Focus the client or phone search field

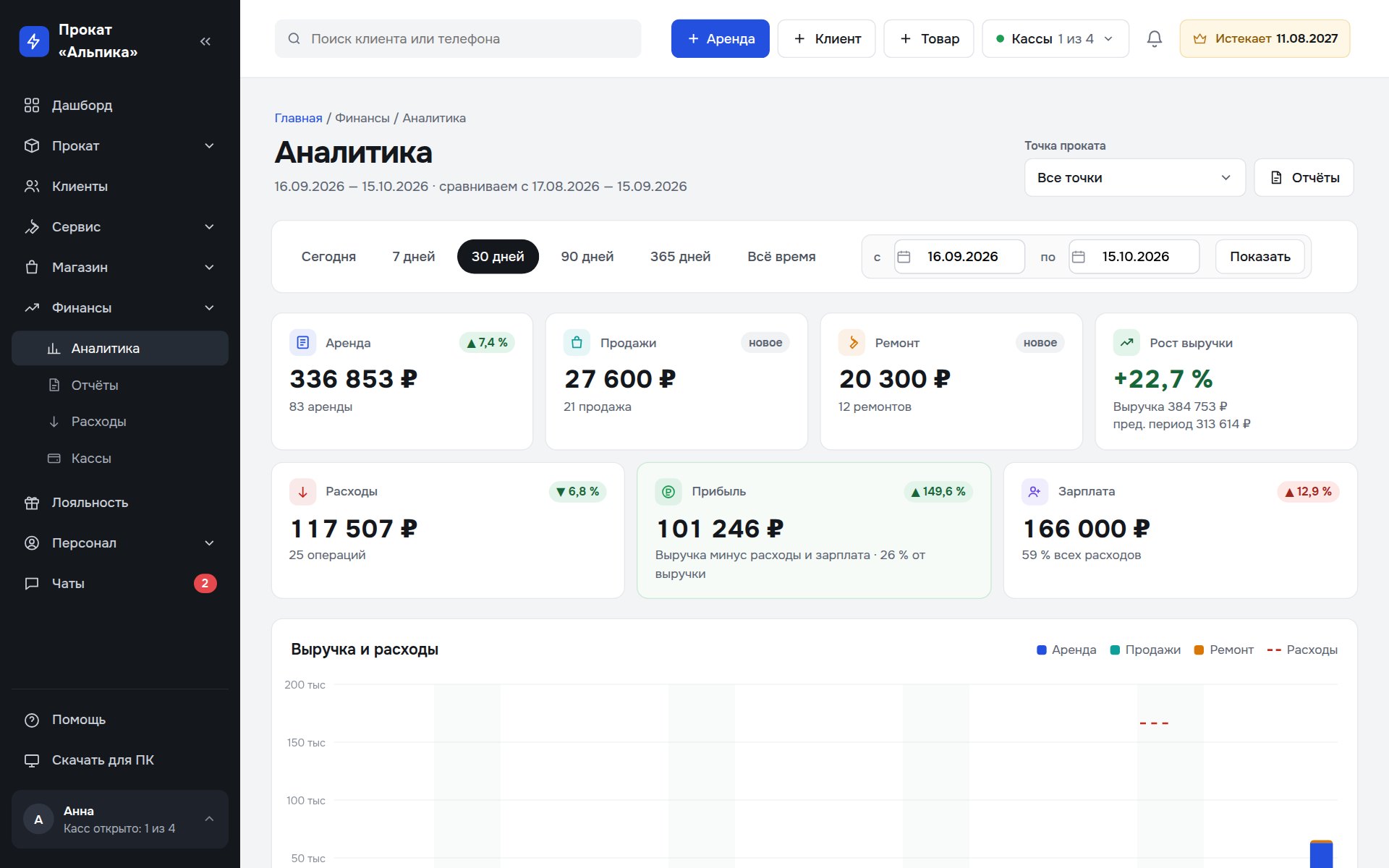pos(458,38)
